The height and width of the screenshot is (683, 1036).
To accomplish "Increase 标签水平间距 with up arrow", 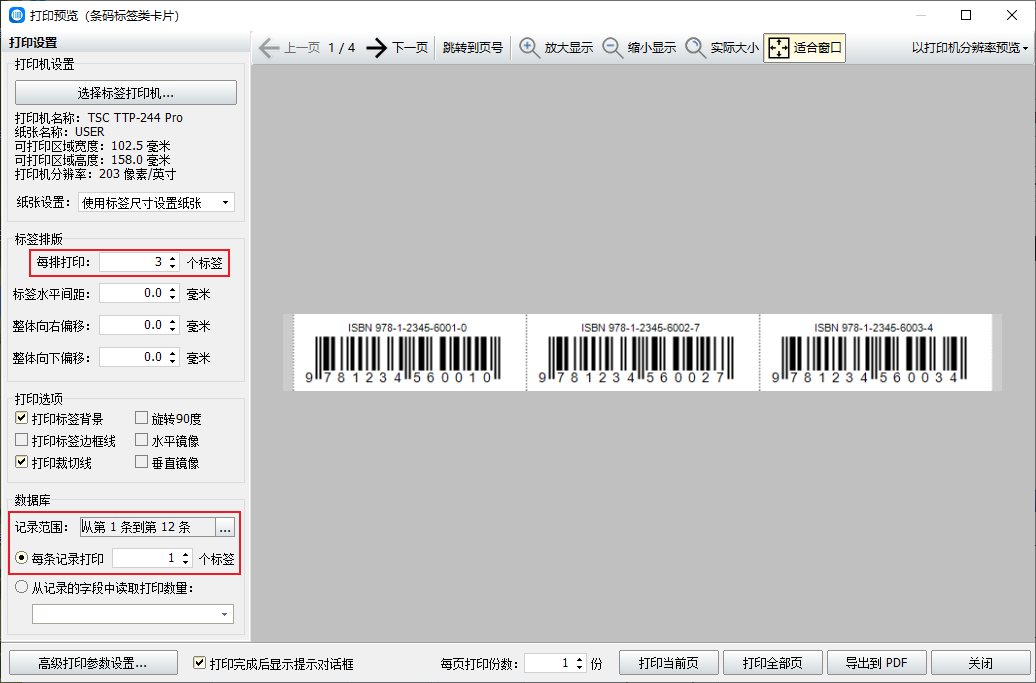I will pos(172,289).
